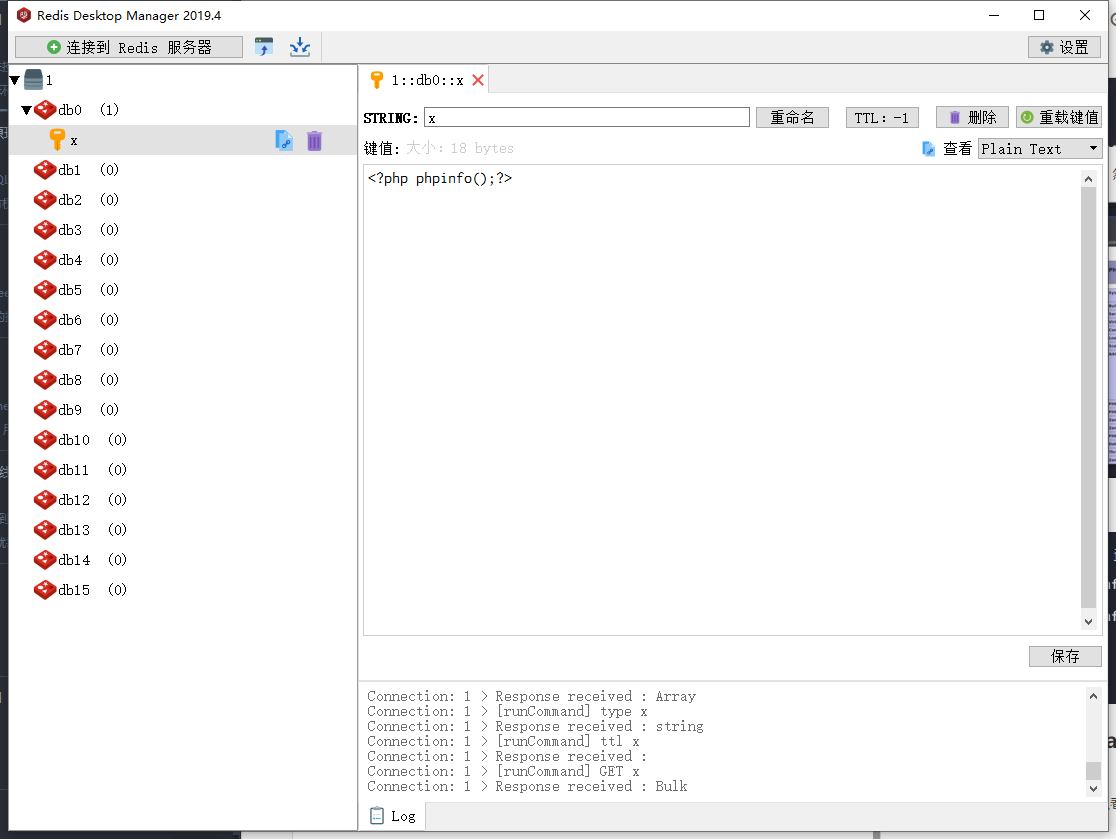The width and height of the screenshot is (1116, 839).
Task: Click the Save button (保存)
Action: point(1065,656)
